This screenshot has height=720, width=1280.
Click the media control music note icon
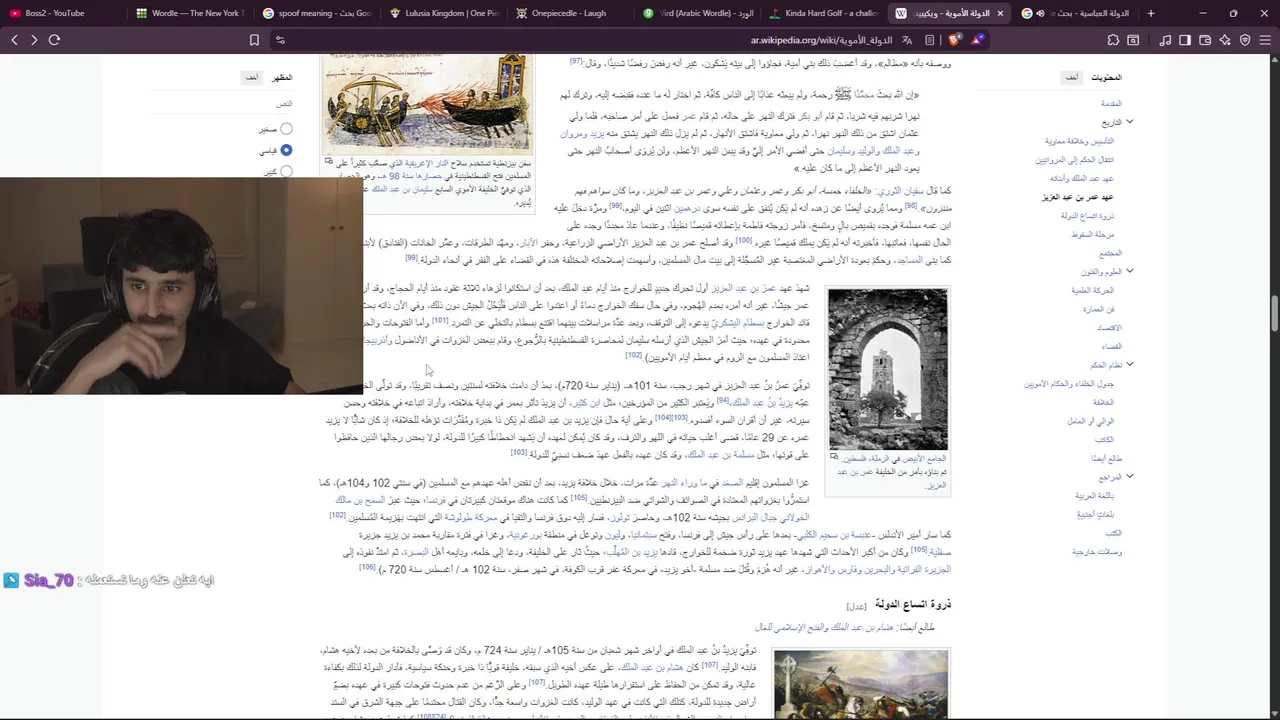click(1165, 40)
